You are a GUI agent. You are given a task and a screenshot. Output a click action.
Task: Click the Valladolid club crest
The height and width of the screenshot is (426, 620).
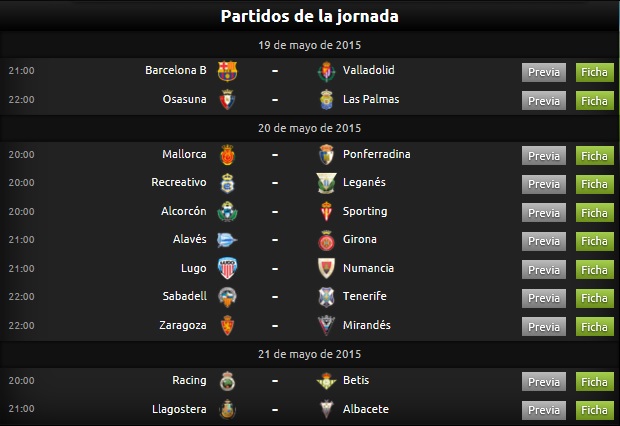326,71
